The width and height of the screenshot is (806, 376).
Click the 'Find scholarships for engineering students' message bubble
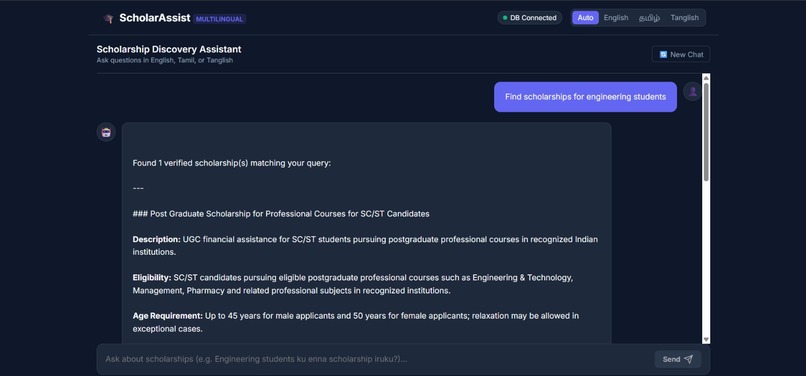pos(585,97)
